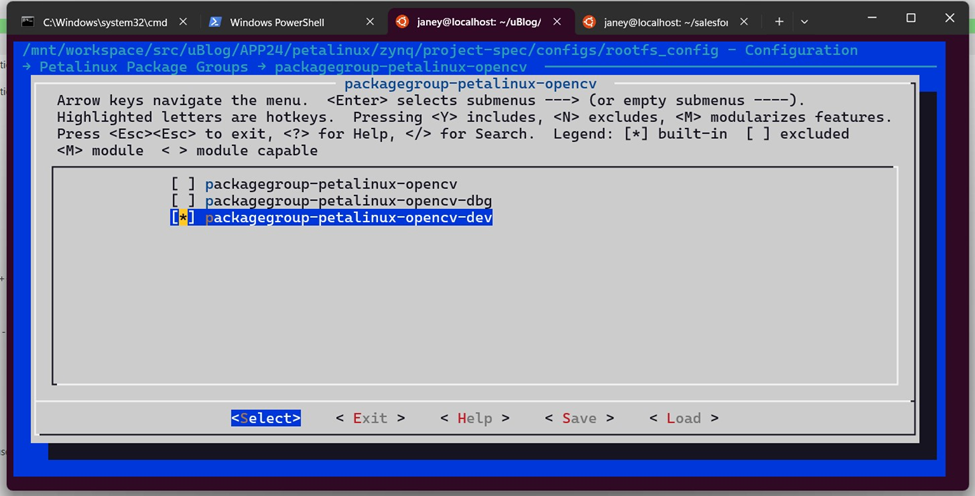Choose the < Exit > button

tap(371, 418)
